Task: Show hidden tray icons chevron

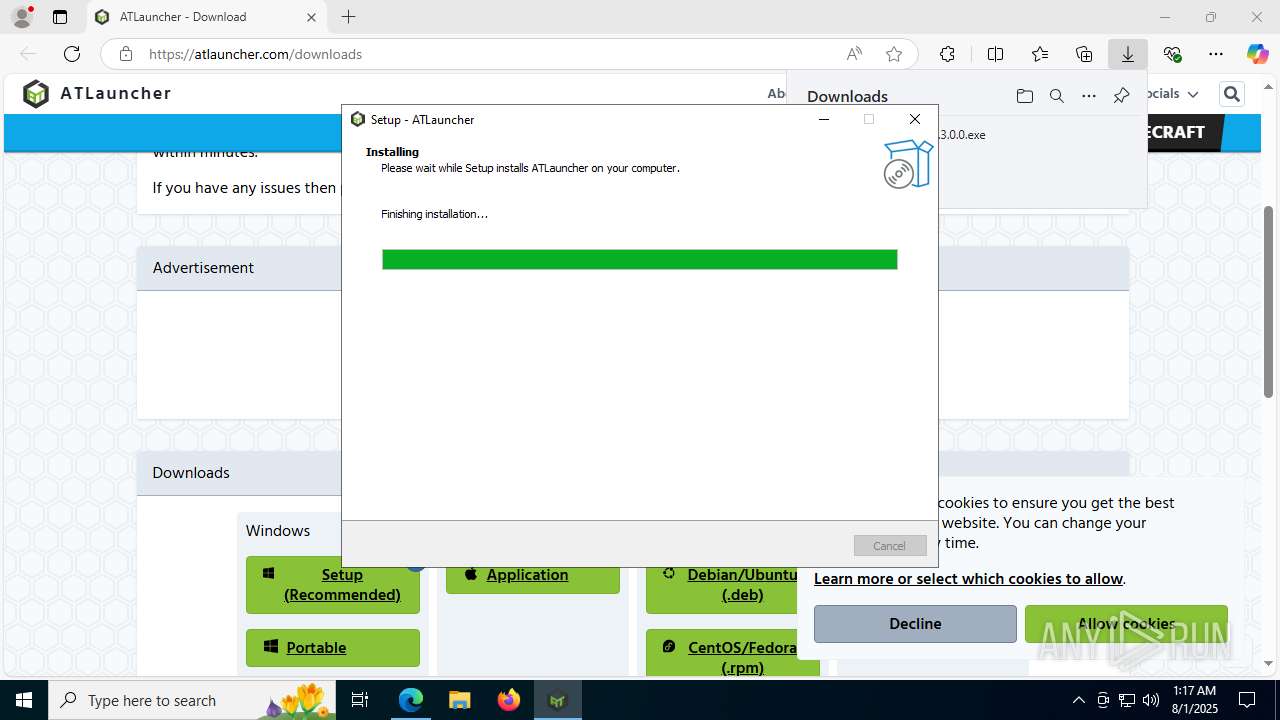Action: point(1078,700)
